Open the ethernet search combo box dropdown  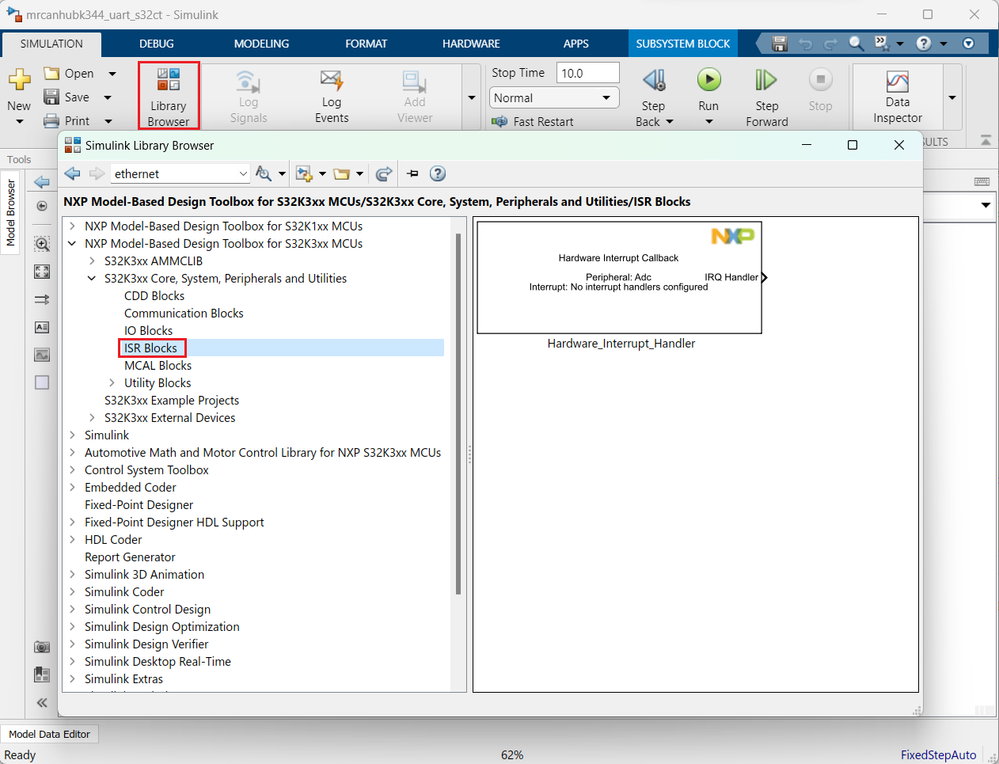point(243,173)
